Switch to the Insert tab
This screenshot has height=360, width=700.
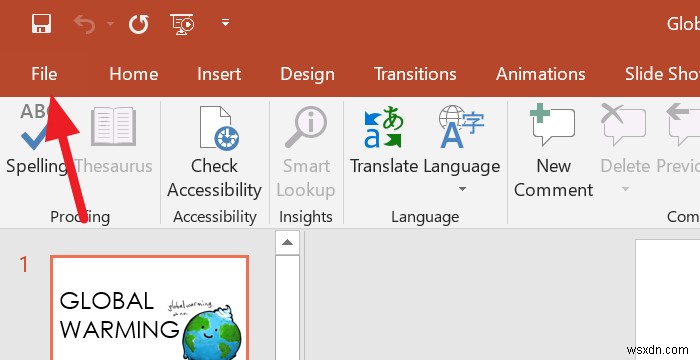(219, 74)
